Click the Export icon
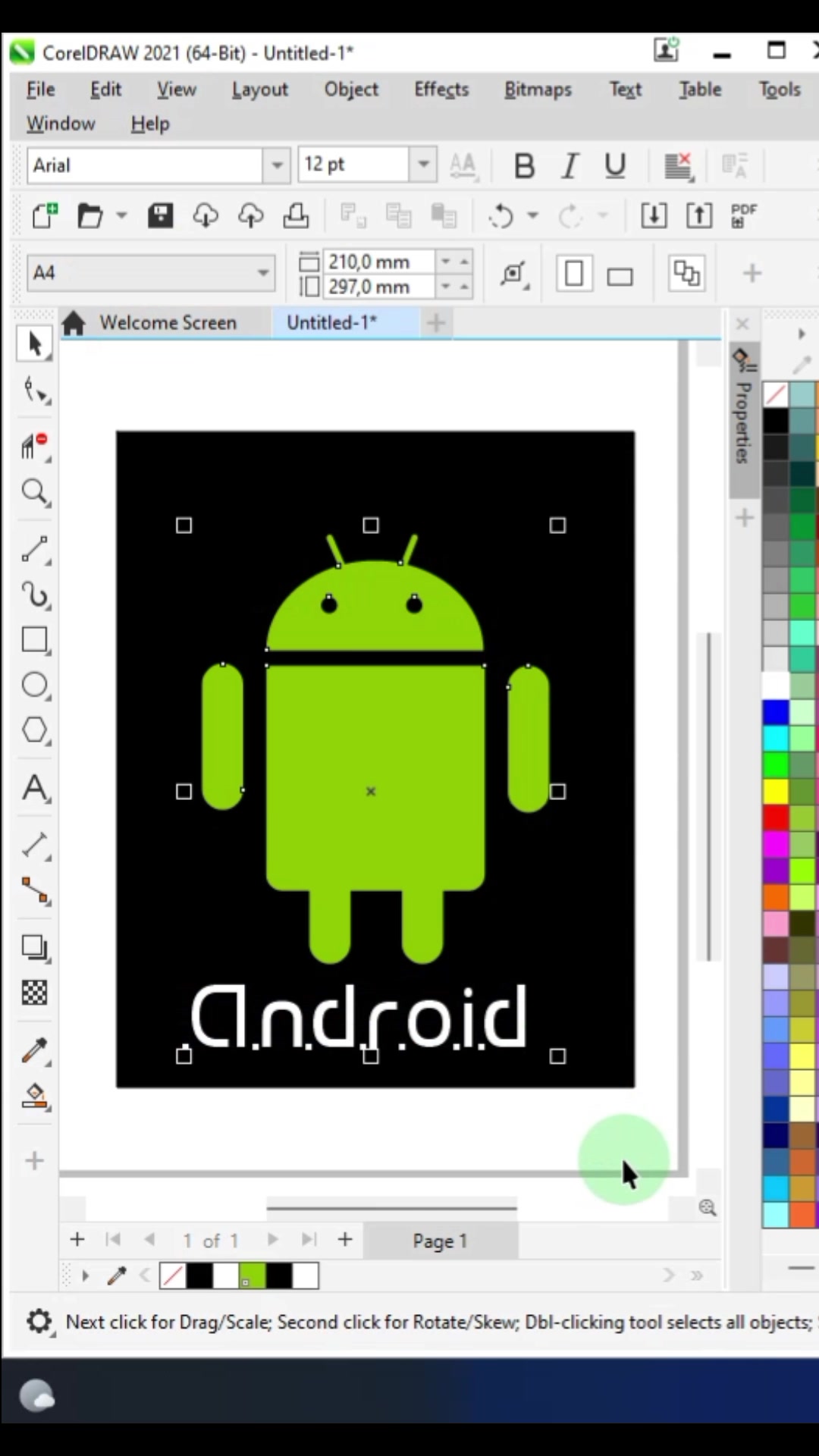The height and width of the screenshot is (1456, 819). point(699,216)
